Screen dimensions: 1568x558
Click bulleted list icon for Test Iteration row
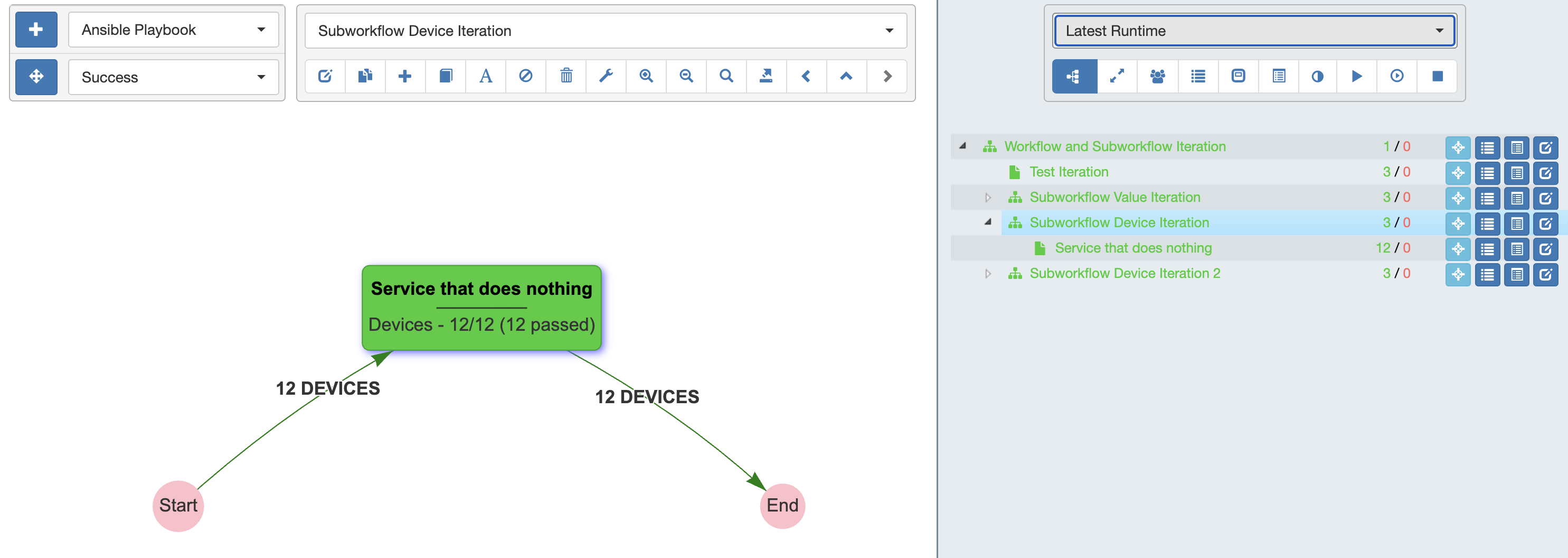pyautogui.click(x=1487, y=172)
